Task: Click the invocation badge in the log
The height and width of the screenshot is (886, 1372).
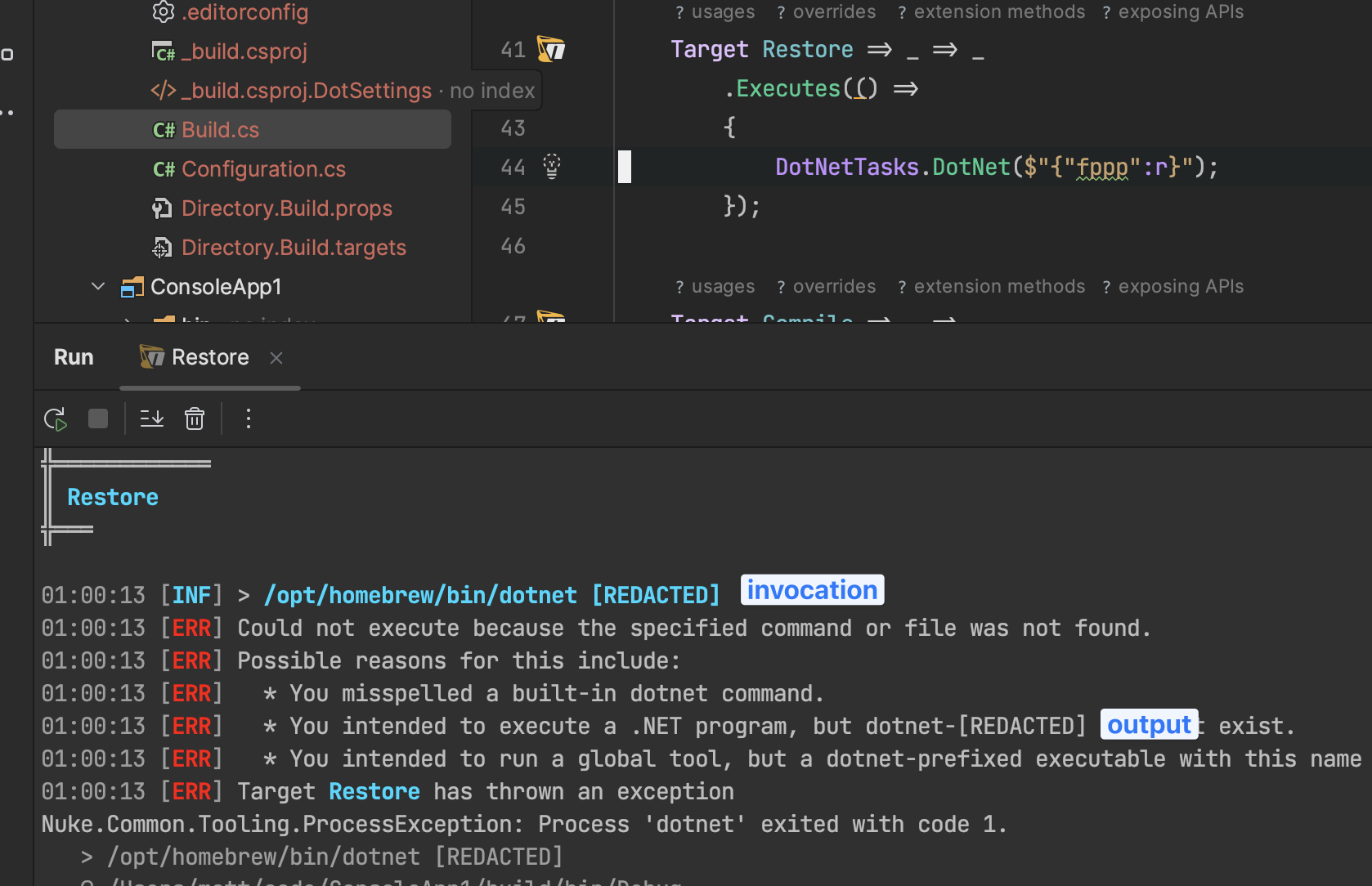Action: tap(811, 589)
